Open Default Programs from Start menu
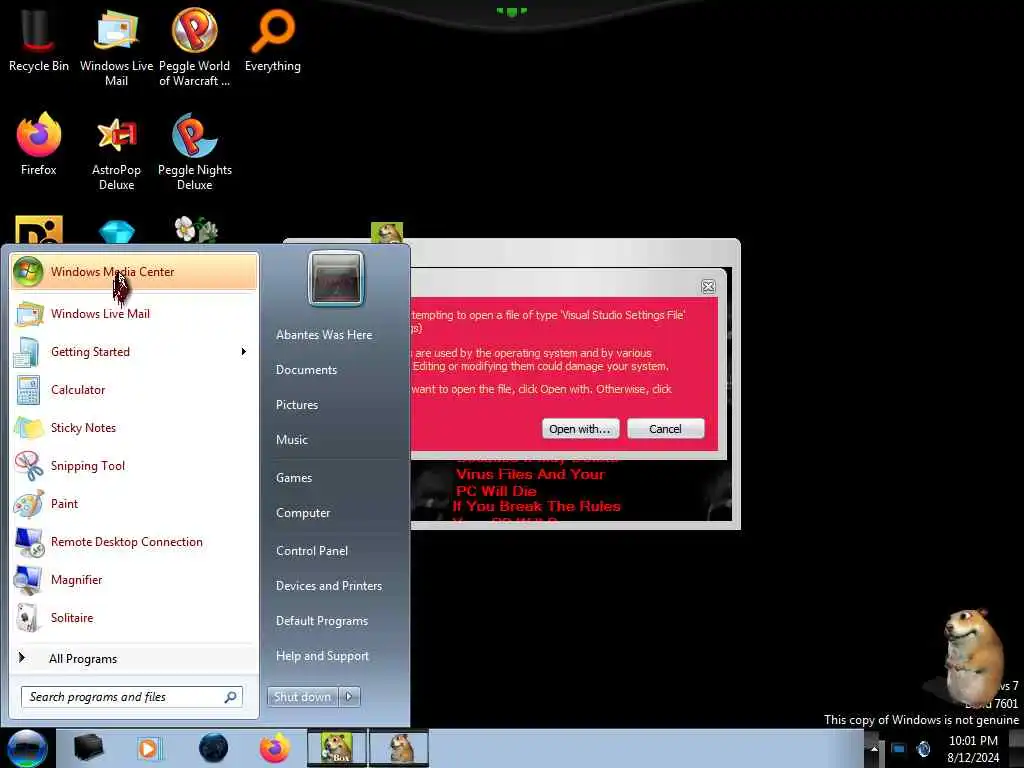 tap(322, 621)
